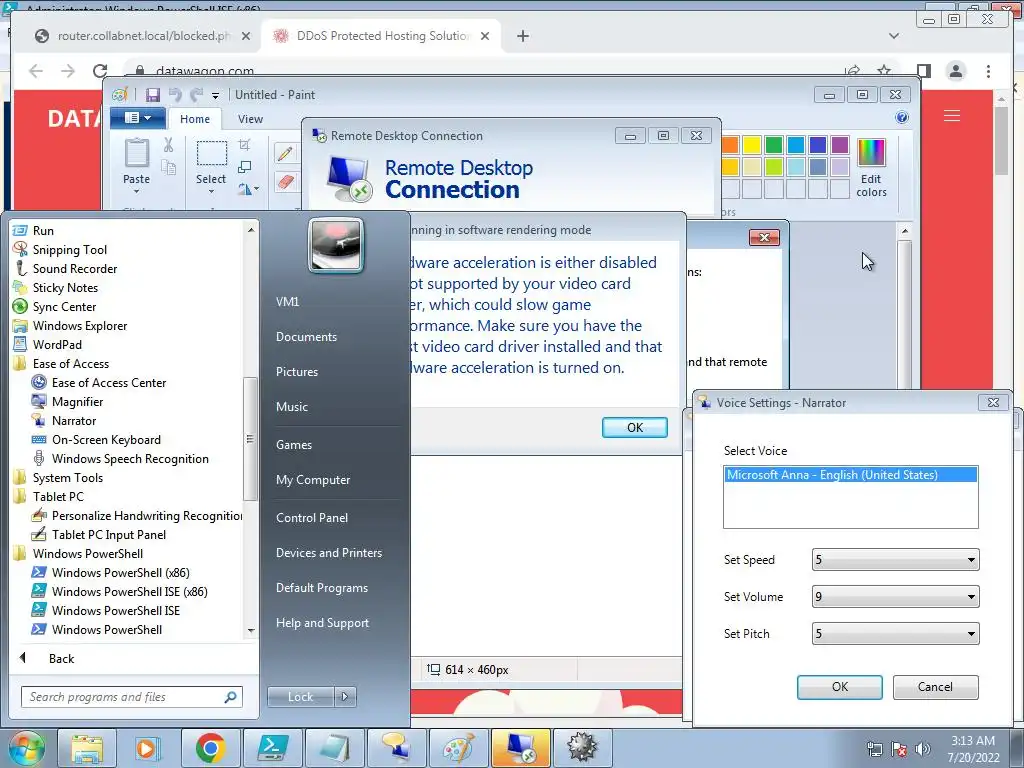The height and width of the screenshot is (768, 1024).
Task: Expand the Select dropdown arrow in Paint
Action: 212,191
